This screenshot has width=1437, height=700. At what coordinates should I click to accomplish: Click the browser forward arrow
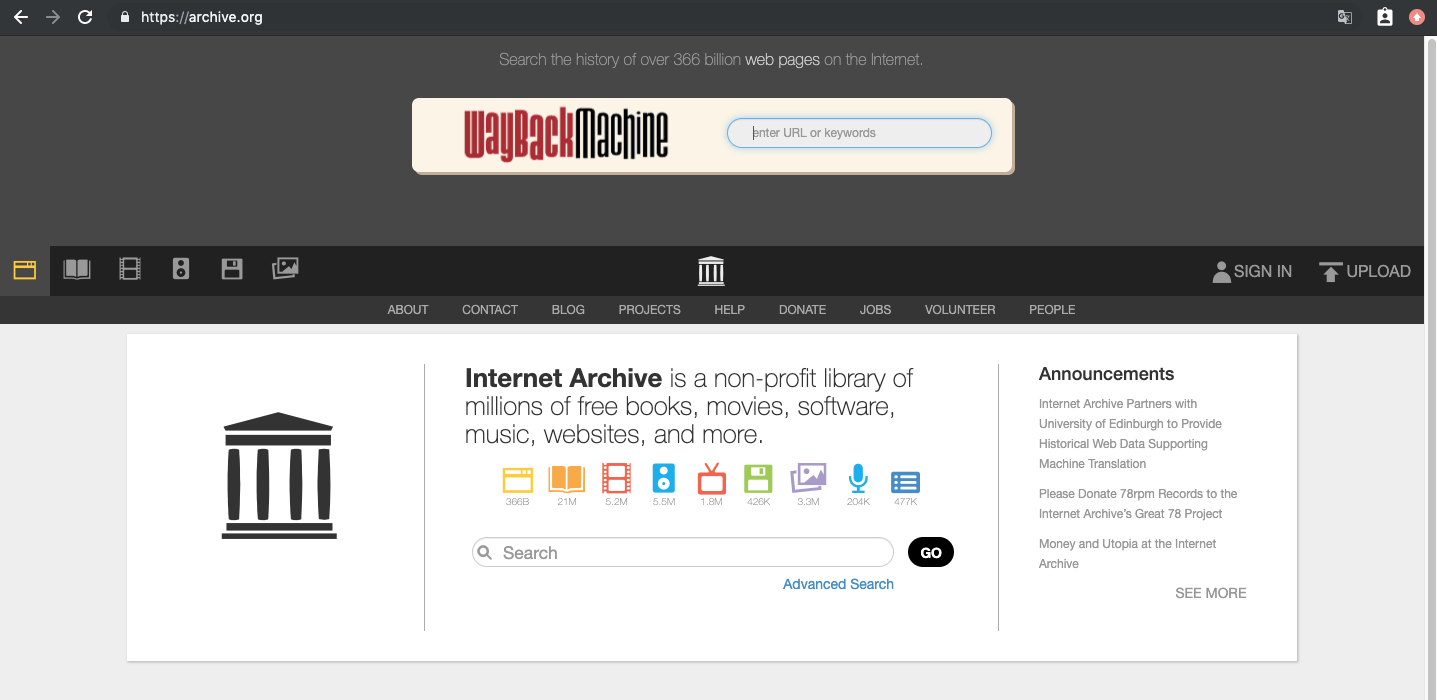click(53, 17)
